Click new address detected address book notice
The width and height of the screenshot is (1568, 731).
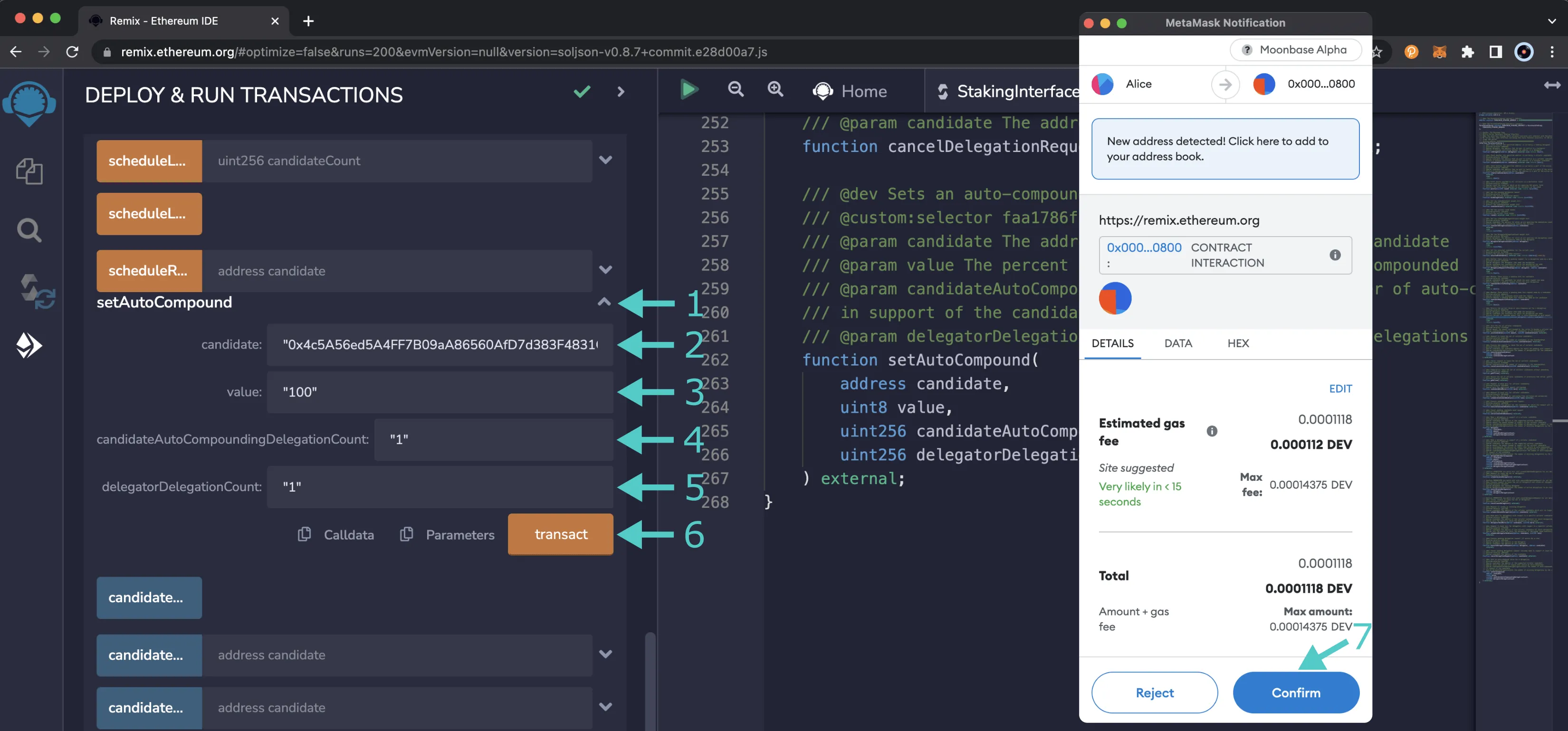pos(1224,149)
